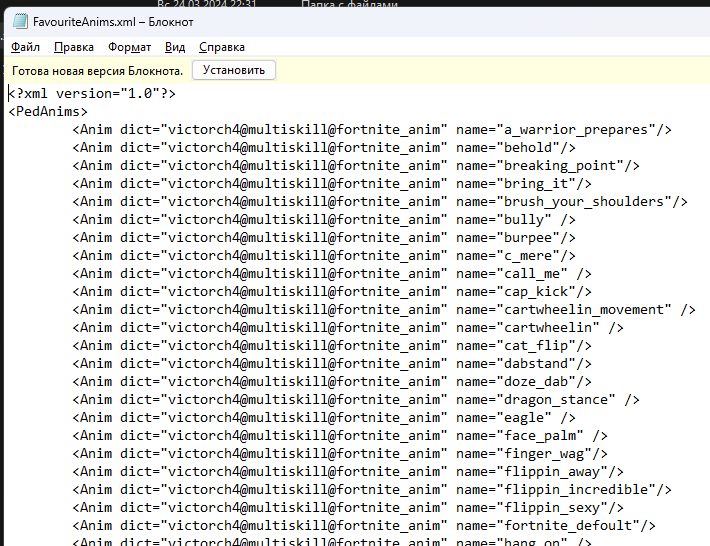The width and height of the screenshot is (710, 546).
Task: Click the line with name="c_mere"
Action: pos(324,255)
